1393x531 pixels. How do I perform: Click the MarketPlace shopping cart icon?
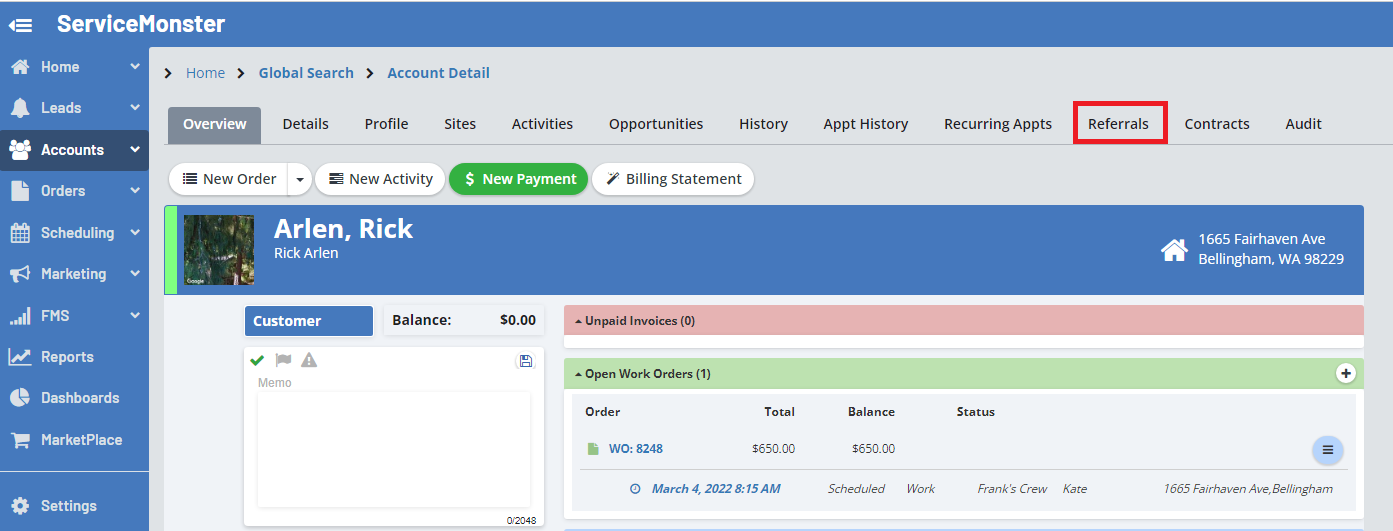19,440
